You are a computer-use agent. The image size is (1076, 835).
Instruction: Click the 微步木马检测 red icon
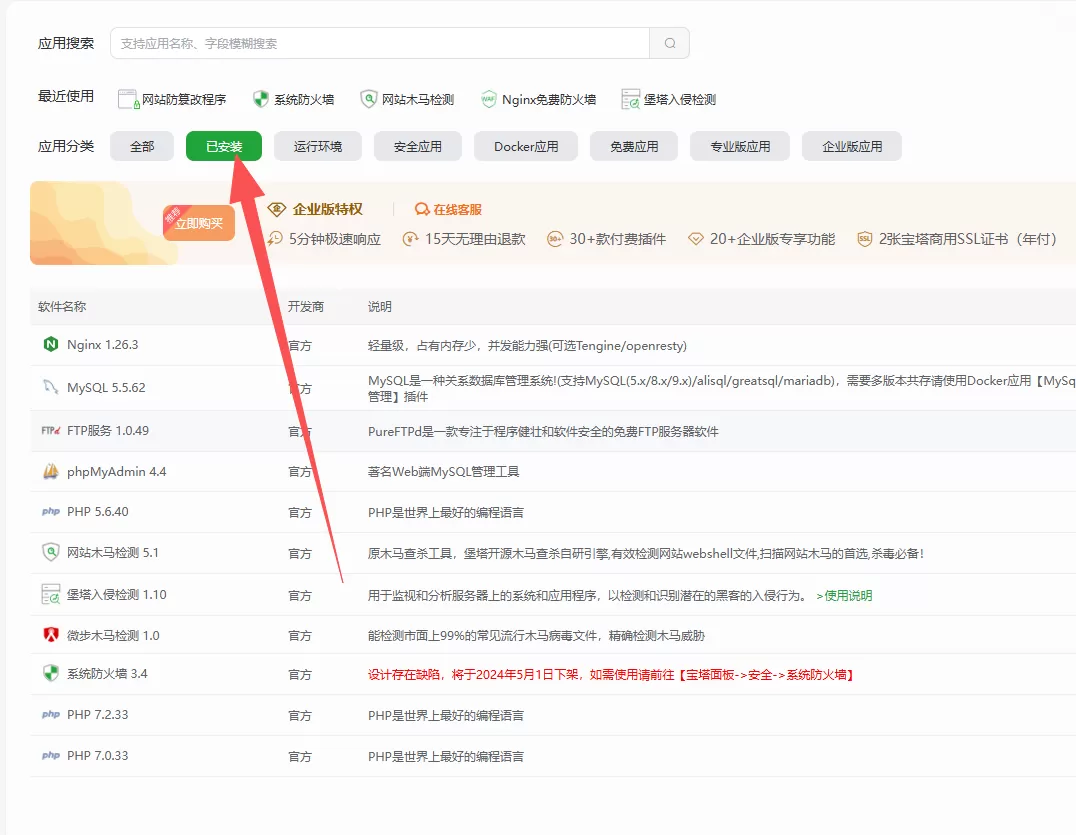point(51,635)
